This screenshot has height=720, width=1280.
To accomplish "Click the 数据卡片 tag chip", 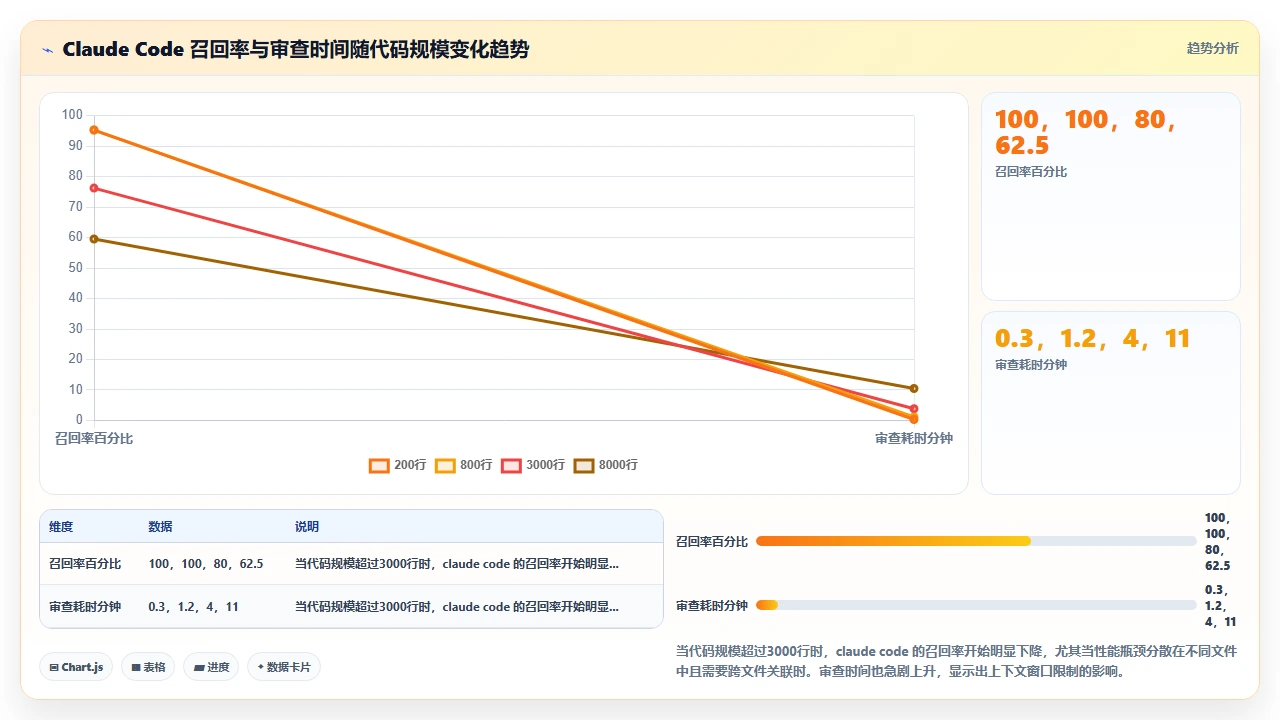I will tap(284, 667).
